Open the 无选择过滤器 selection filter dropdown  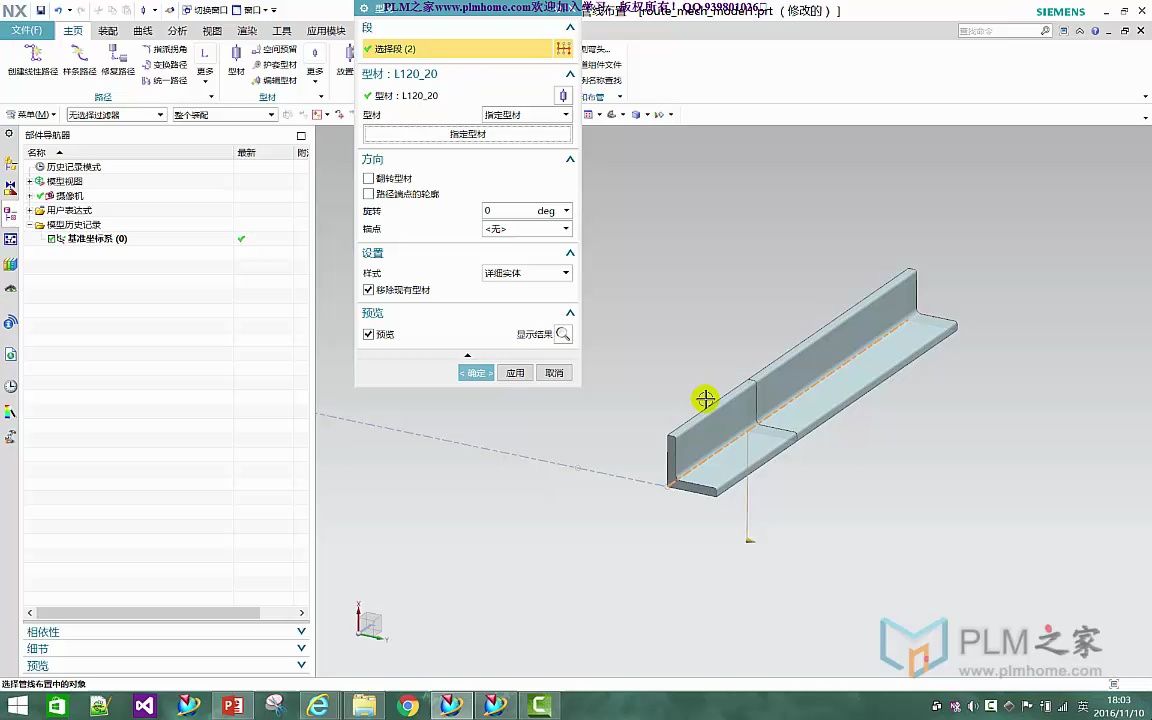tap(116, 115)
